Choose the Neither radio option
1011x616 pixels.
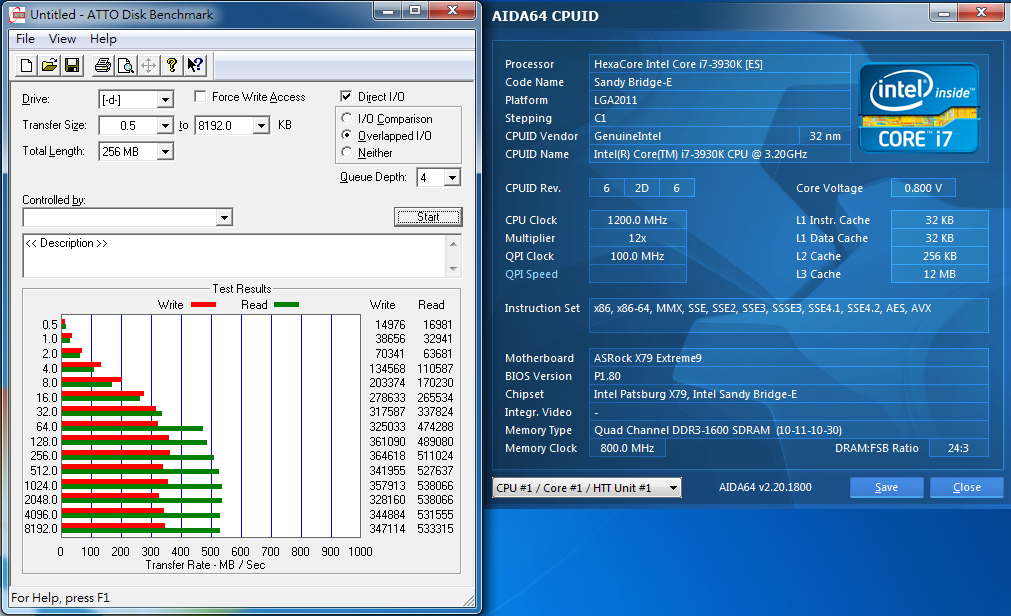pyautogui.click(x=347, y=152)
